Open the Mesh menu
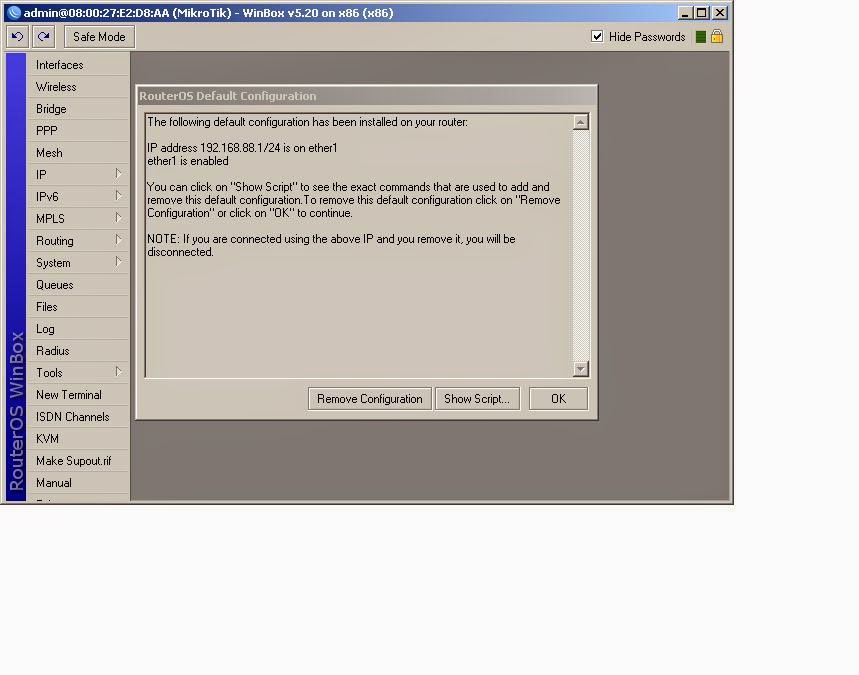The height and width of the screenshot is (675, 859). pyautogui.click(x=78, y=153)
